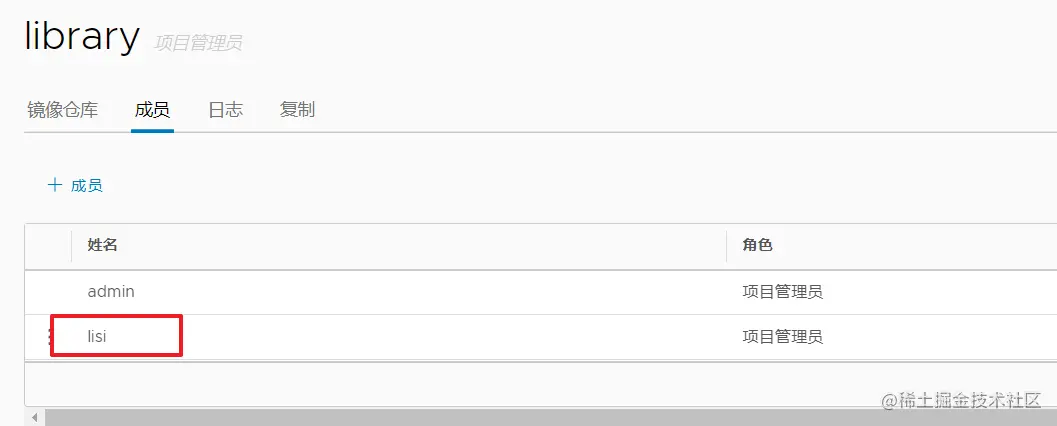Click the scrollbar's left arrow
This screenshot has height=426, width=1057.
pyautogui.click(x=35, y=417)
